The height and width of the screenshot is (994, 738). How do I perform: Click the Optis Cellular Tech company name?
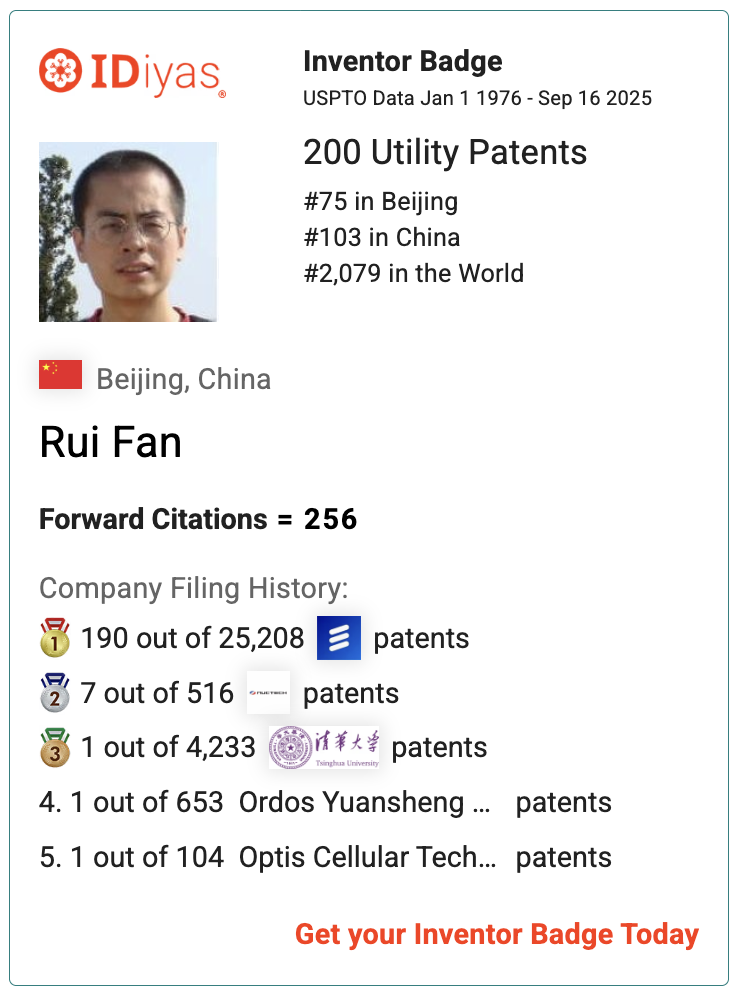coord(368,857)
